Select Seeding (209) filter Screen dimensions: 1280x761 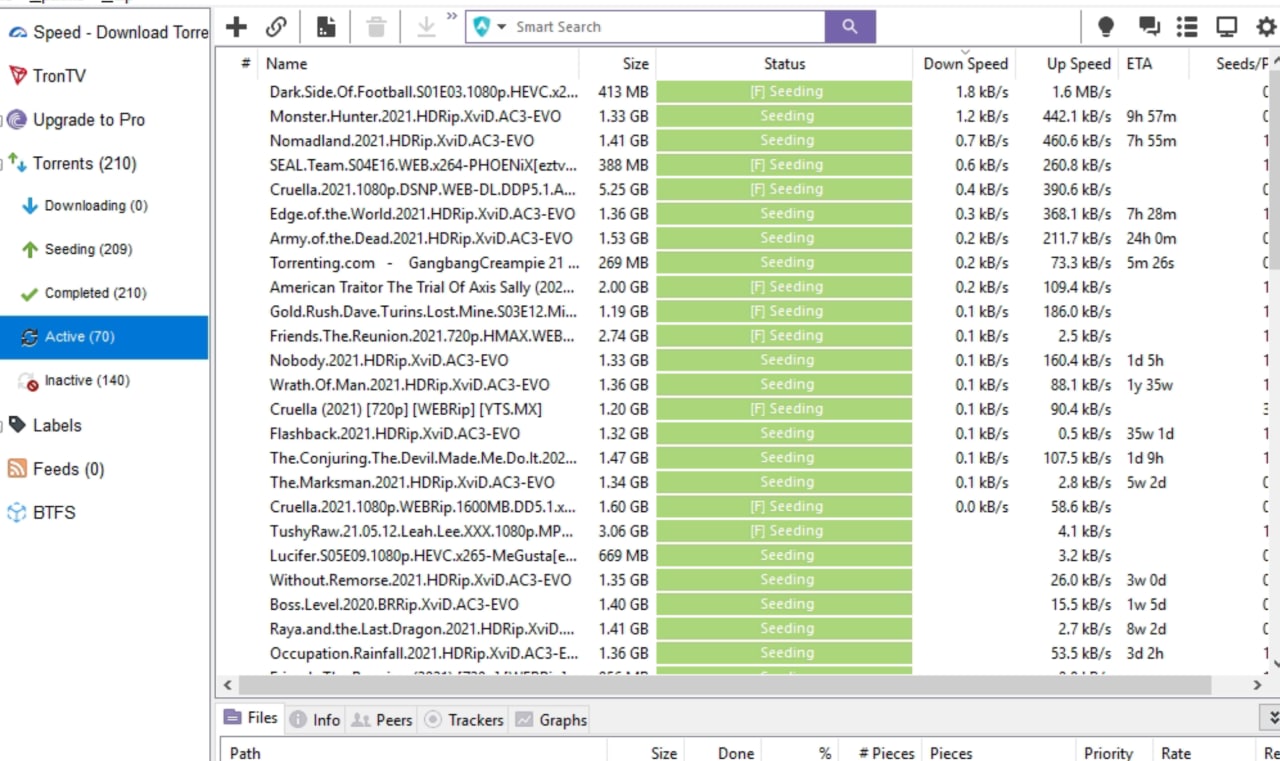88,249
